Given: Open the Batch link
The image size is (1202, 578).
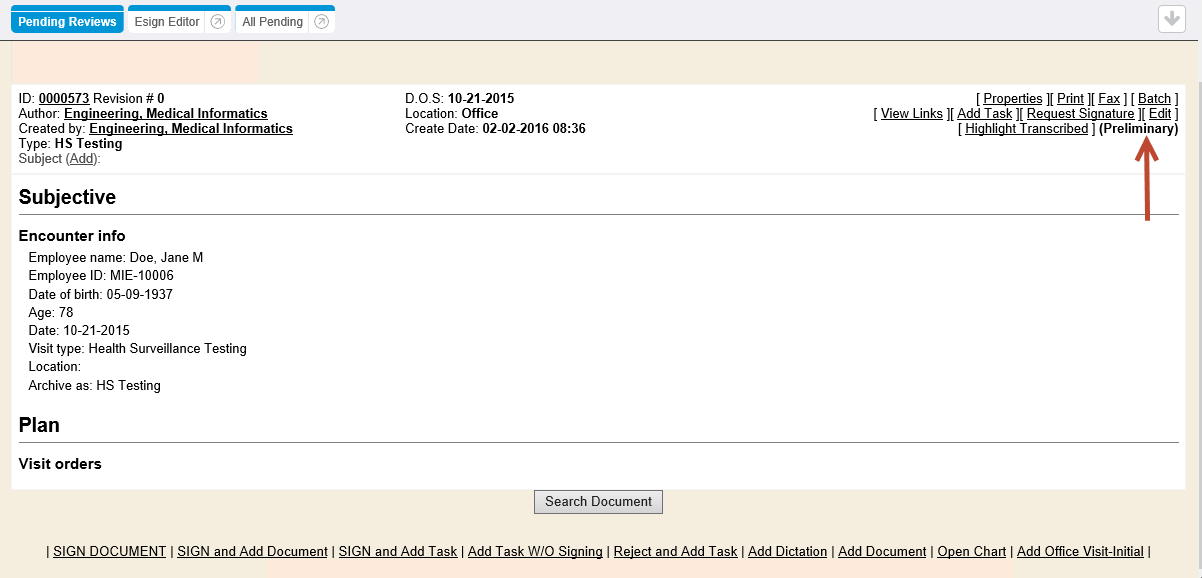Looking at the screenshot, I should (x=1154, y=99).
